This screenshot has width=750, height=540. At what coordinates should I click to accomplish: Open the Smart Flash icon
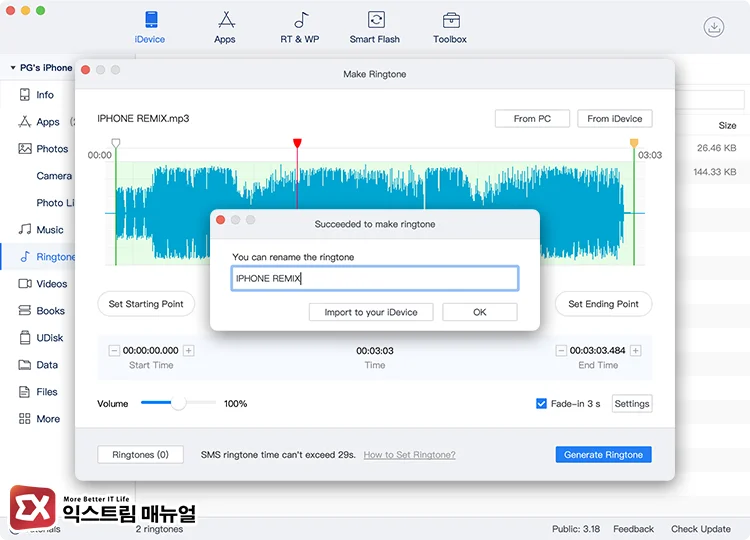click(x=375, y=21)
